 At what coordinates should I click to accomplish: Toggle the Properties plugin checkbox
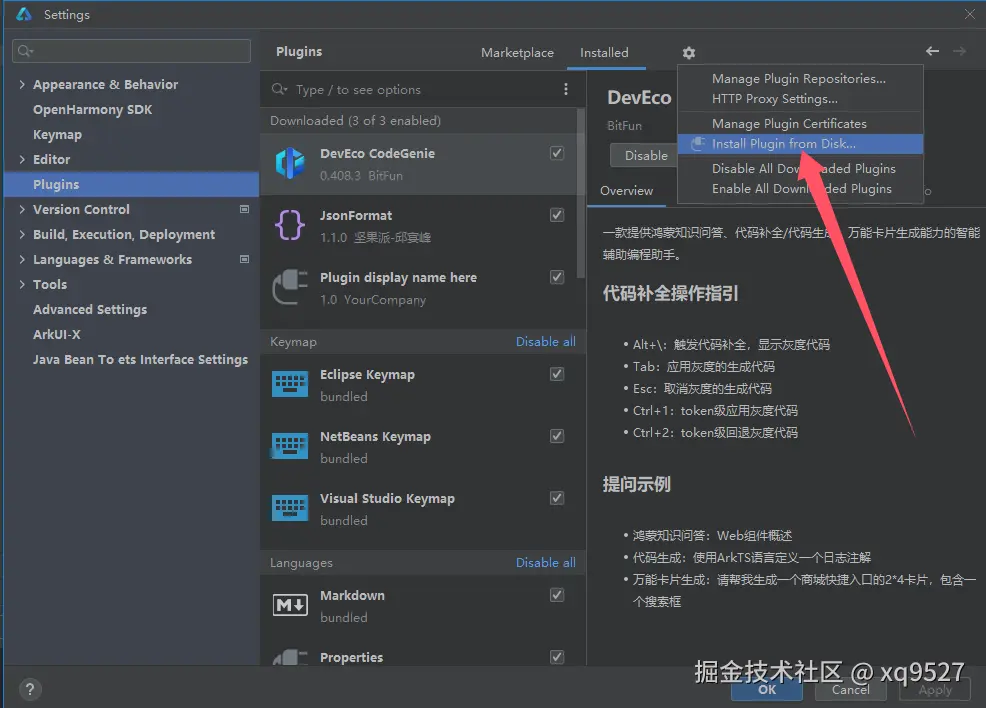click(557, 657)
